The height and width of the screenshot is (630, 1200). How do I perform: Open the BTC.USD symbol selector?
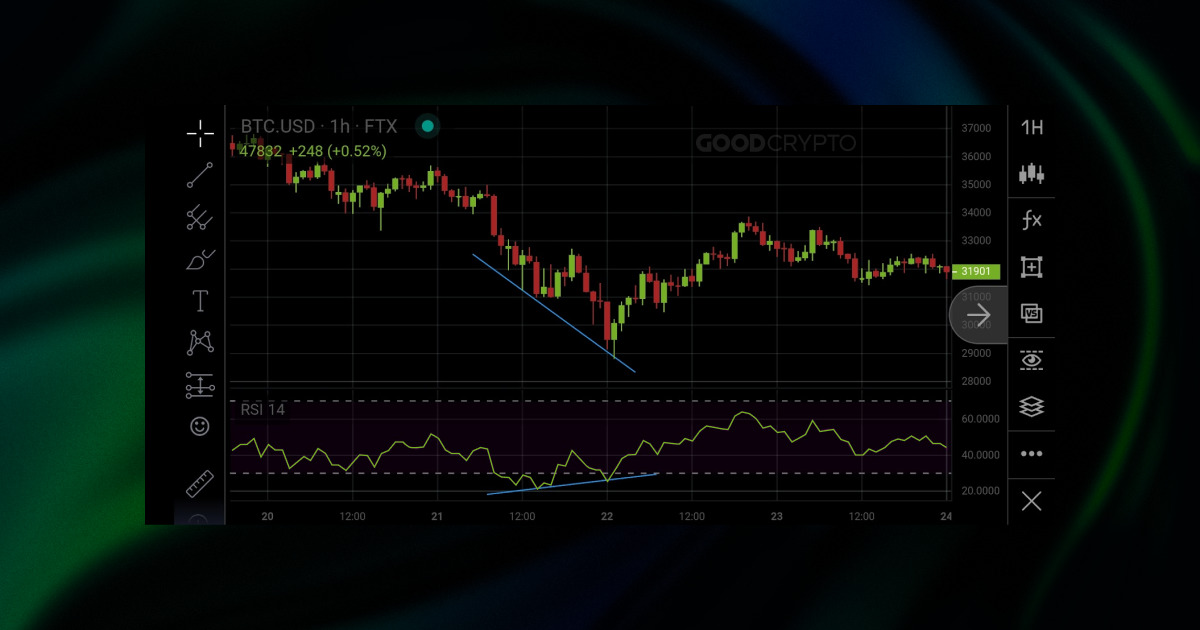point(278,126)
